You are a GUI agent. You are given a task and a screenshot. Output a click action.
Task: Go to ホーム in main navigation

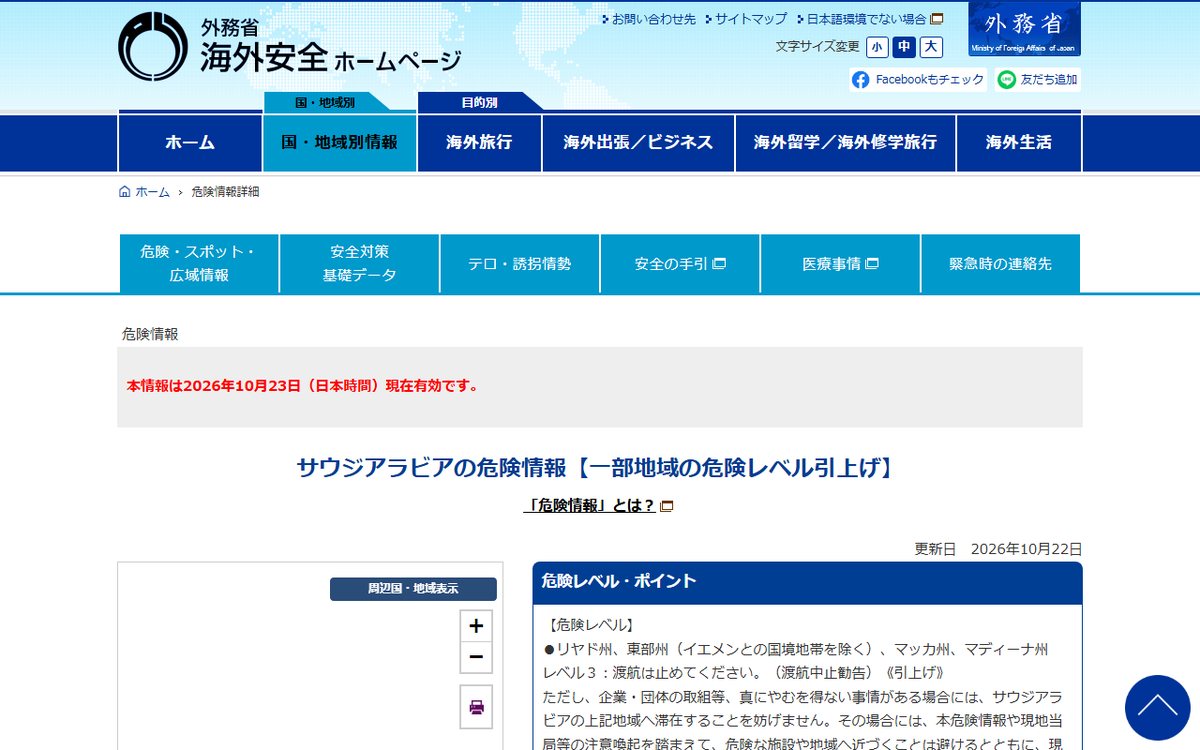[190, 143]
